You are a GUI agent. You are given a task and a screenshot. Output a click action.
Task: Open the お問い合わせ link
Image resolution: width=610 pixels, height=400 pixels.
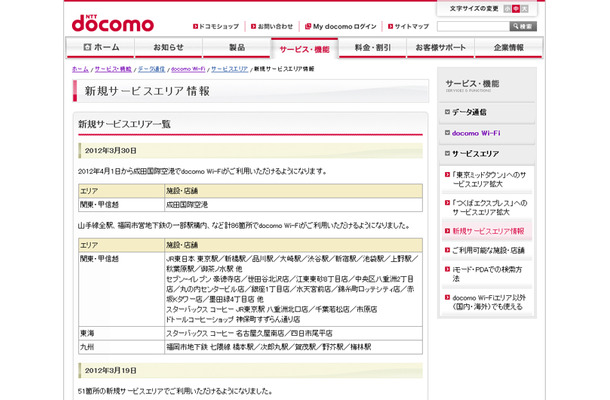coord(275,26)
